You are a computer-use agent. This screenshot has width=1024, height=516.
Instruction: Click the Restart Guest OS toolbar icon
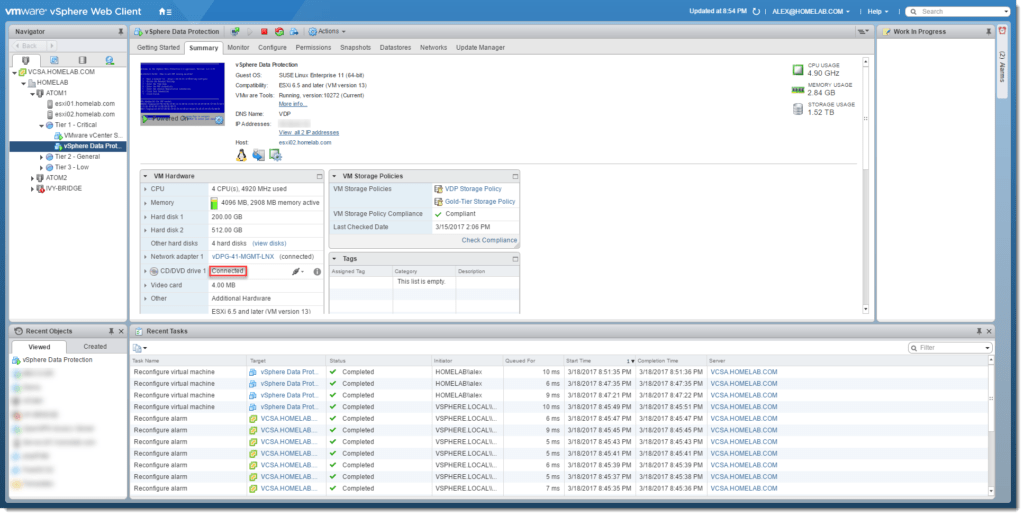[x=280, y=31]
